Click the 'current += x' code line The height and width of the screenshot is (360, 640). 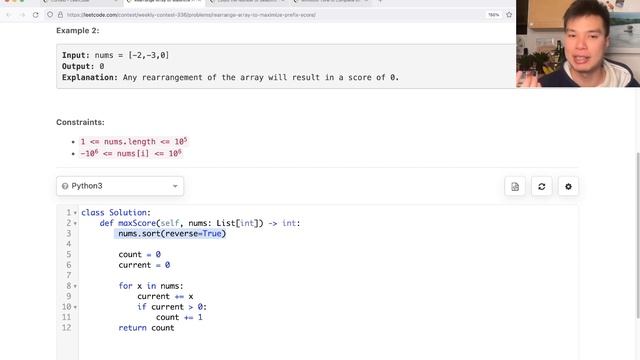(x=165, y=296)
